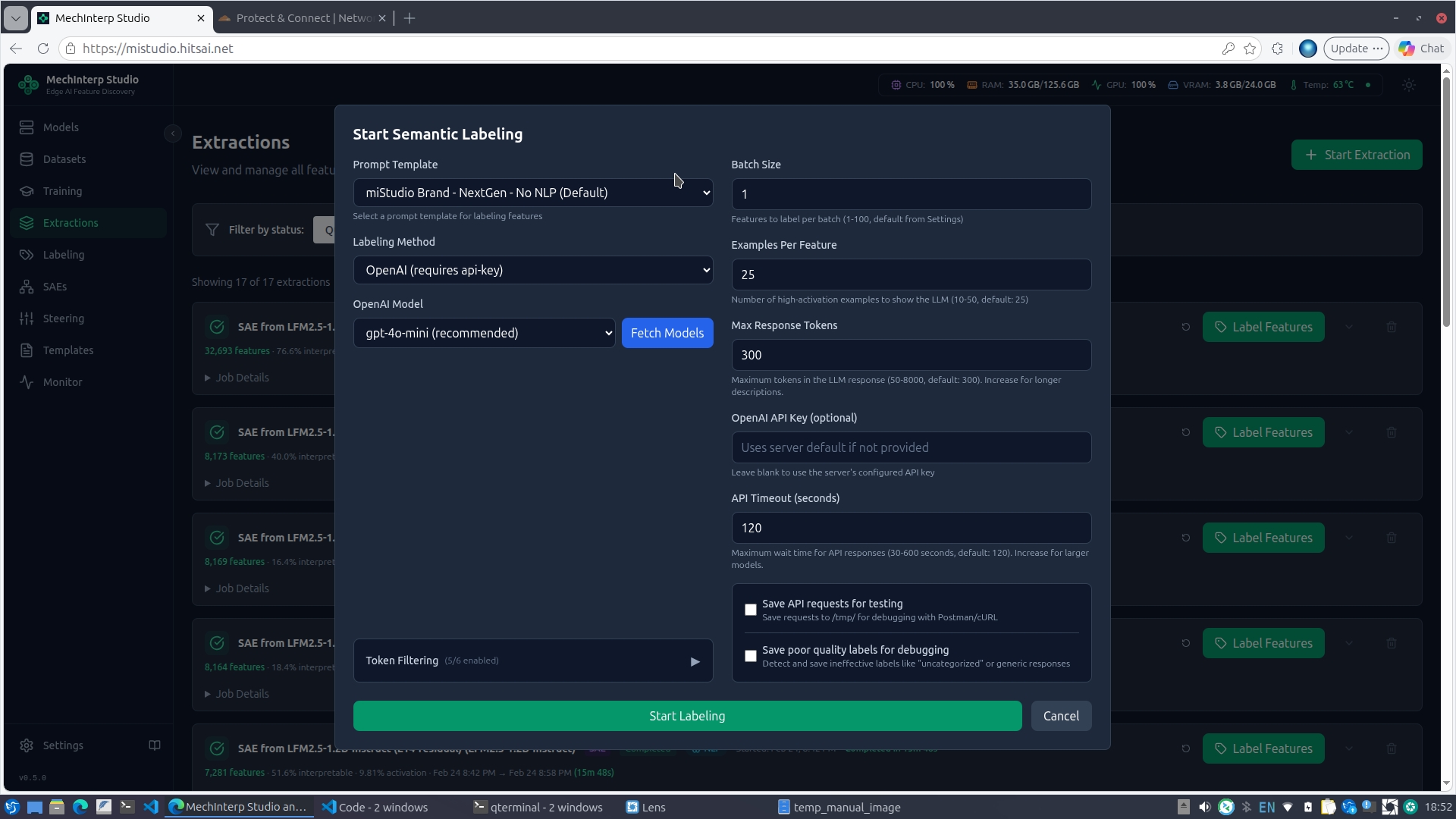
Task: Expand chevron on 8,169 features row
Action: tap(1349, 538)
